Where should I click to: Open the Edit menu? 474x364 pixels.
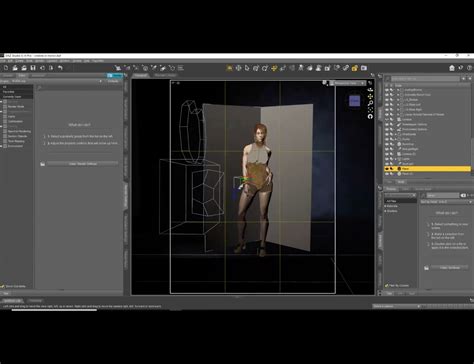(10, 61)
